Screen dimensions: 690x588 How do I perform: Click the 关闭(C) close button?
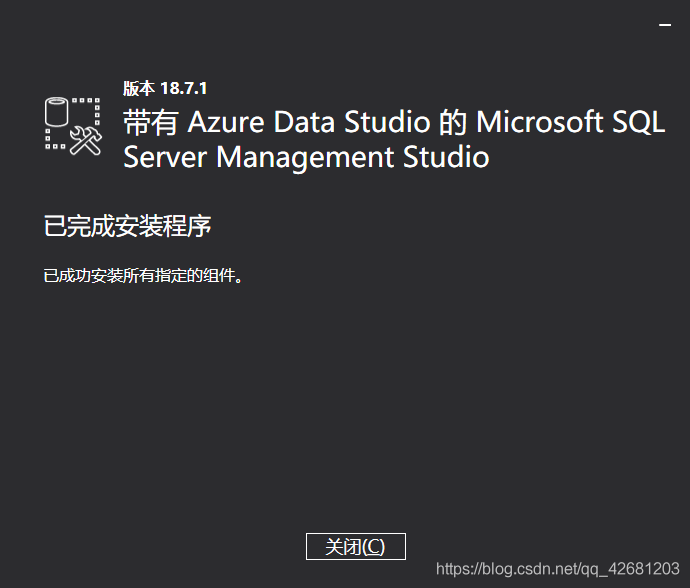coord(355,546)
